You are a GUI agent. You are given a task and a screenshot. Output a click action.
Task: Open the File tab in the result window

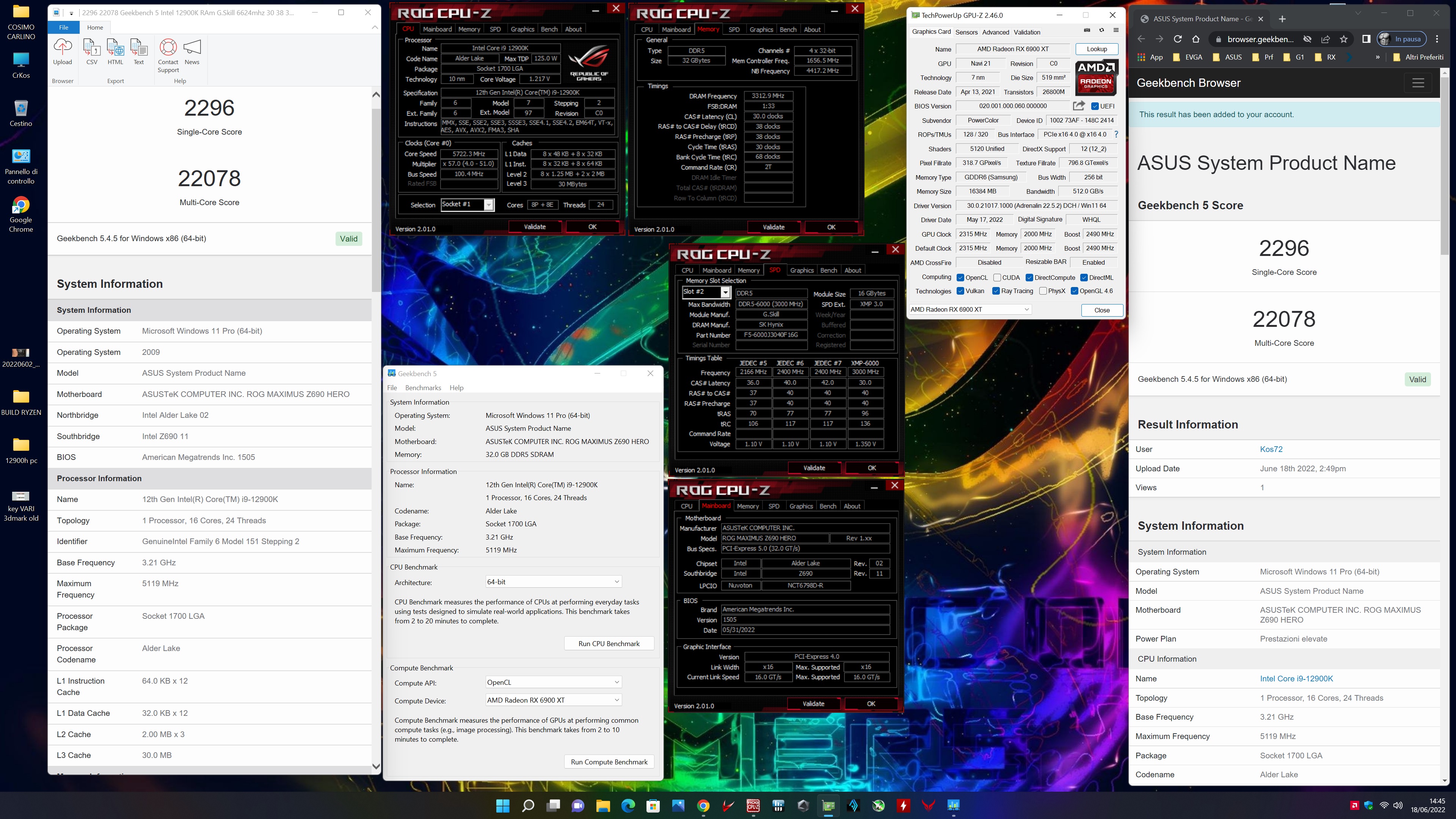tap(64, 27)
